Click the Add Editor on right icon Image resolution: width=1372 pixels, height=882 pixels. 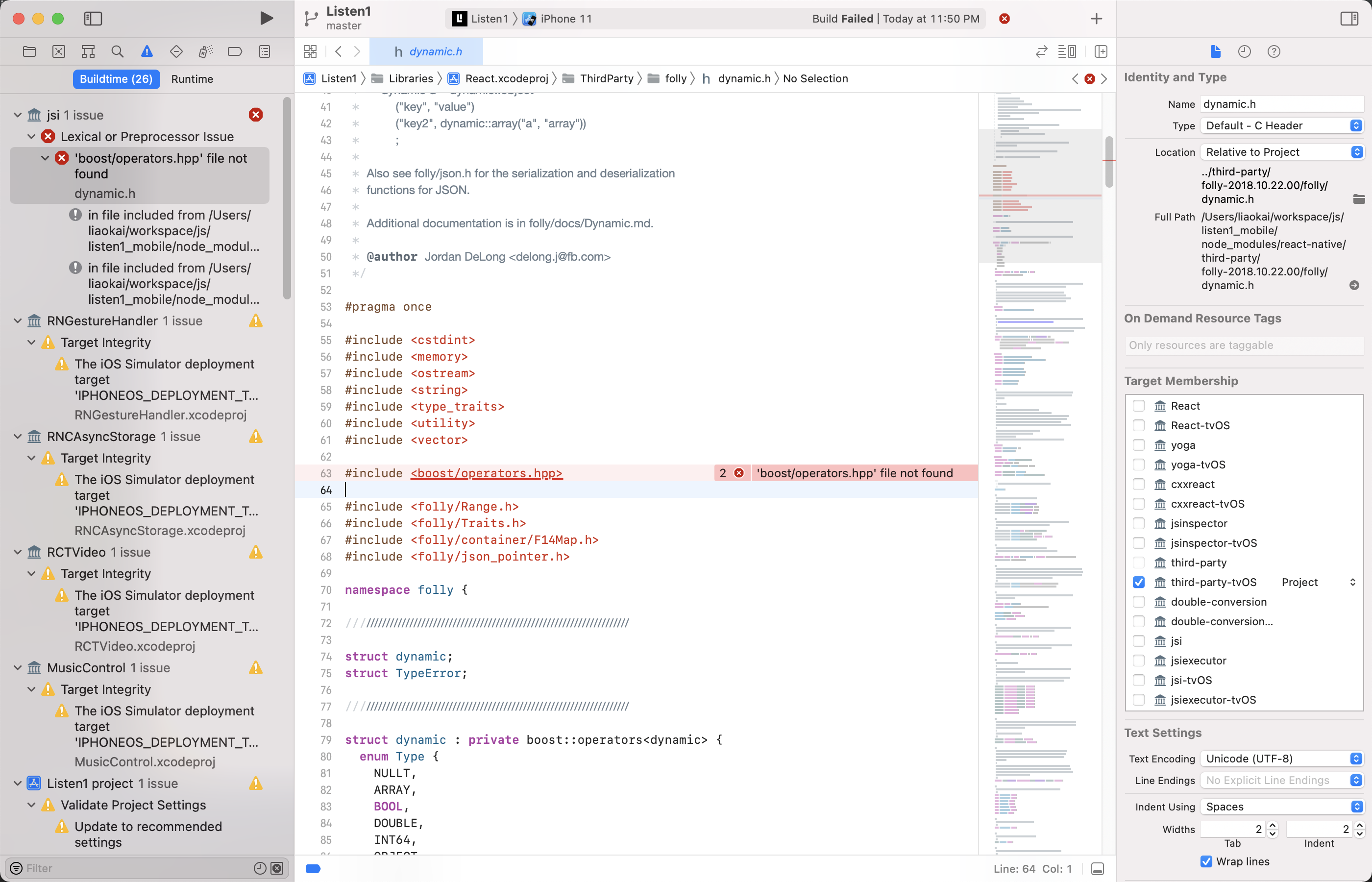point(1101,51)
